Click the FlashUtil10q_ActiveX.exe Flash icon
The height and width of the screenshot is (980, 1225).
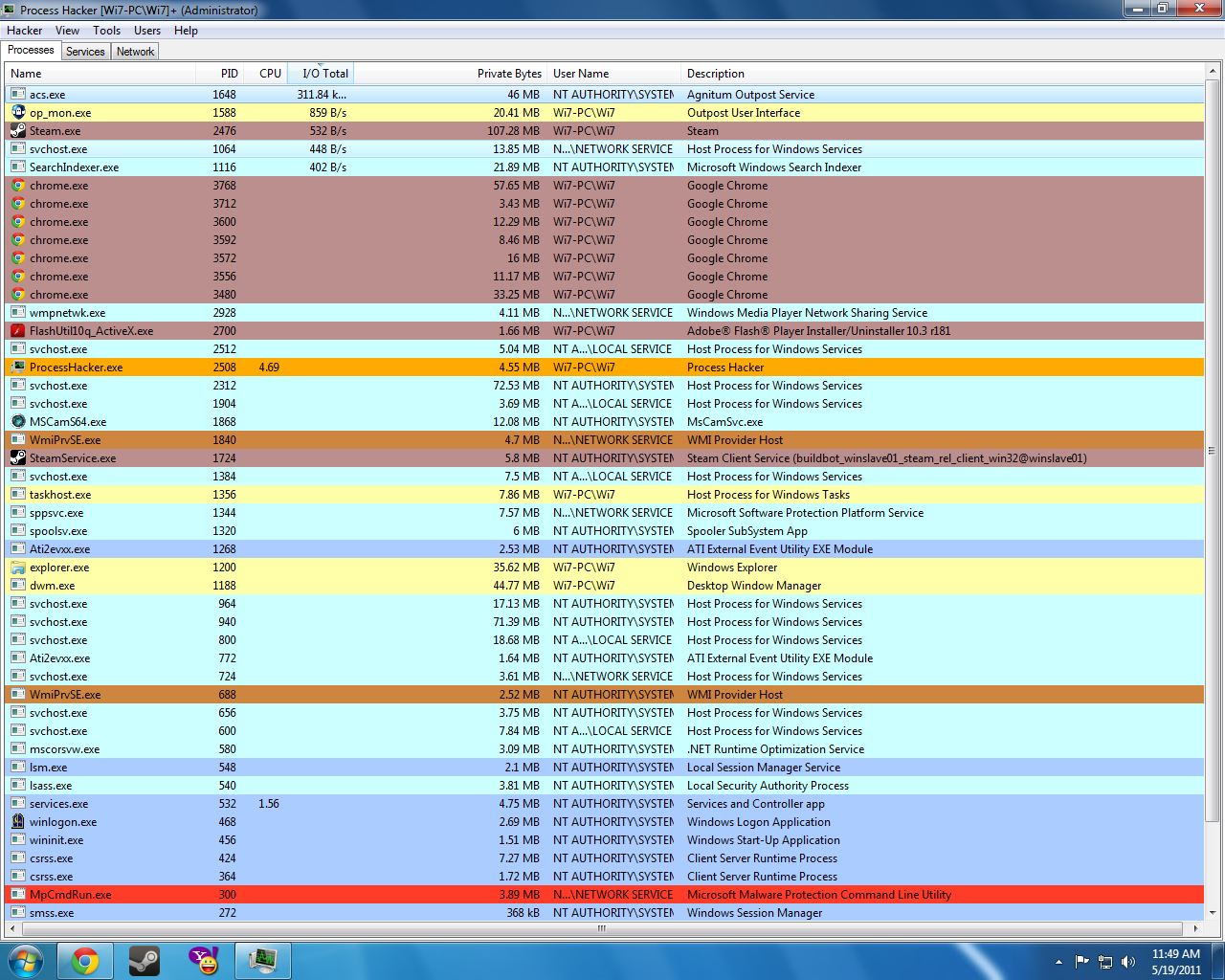(x=18, y=330)
